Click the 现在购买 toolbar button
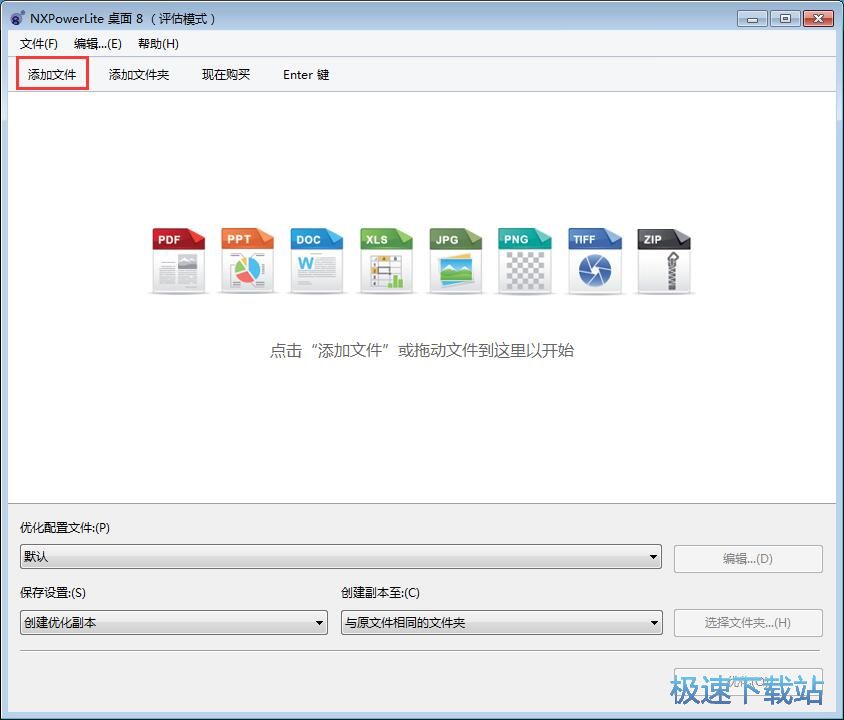This screenshot has height=720, width=844. (x=226, y=74)
